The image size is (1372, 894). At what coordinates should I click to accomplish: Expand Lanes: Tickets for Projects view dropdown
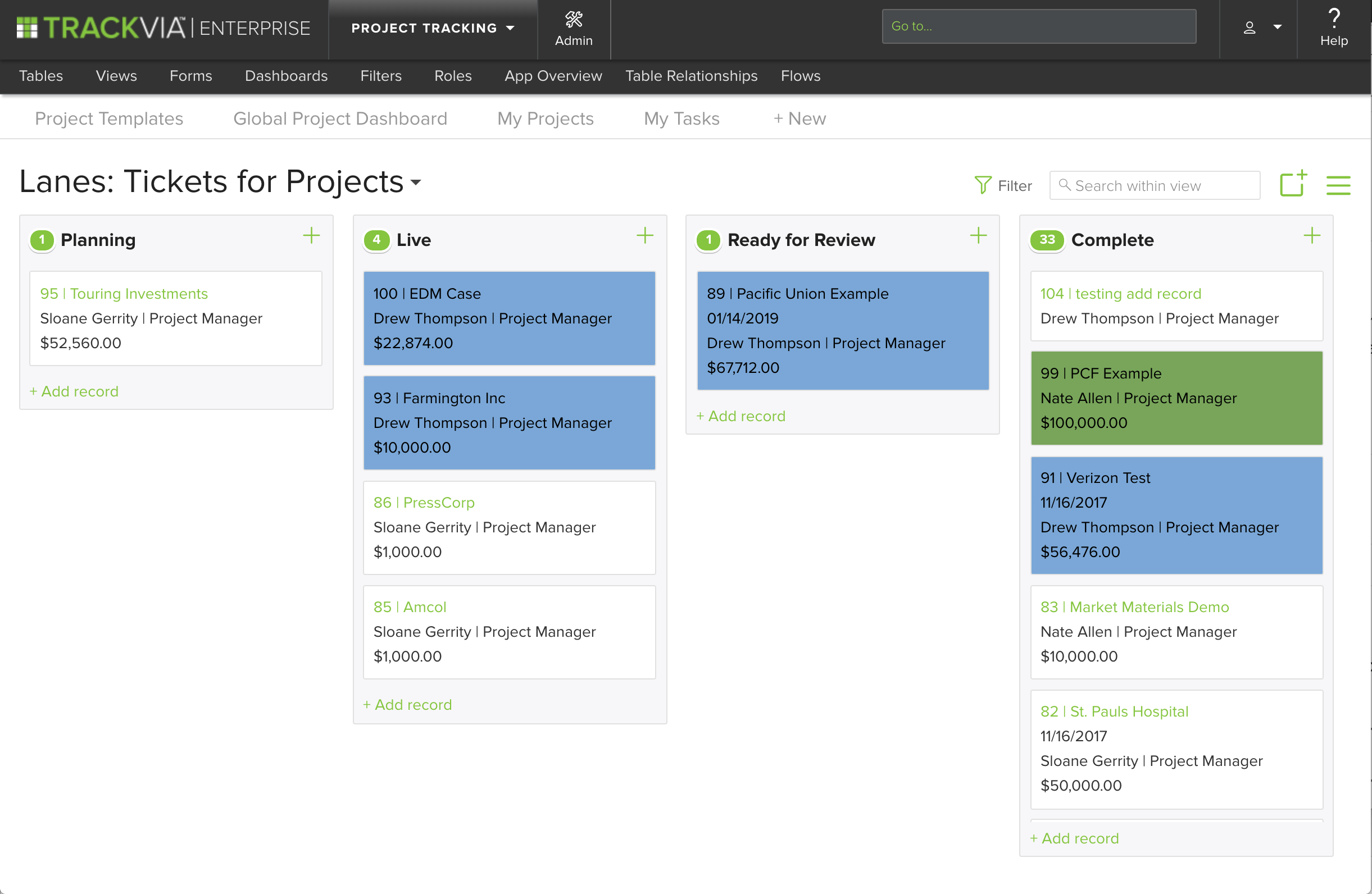416,183
